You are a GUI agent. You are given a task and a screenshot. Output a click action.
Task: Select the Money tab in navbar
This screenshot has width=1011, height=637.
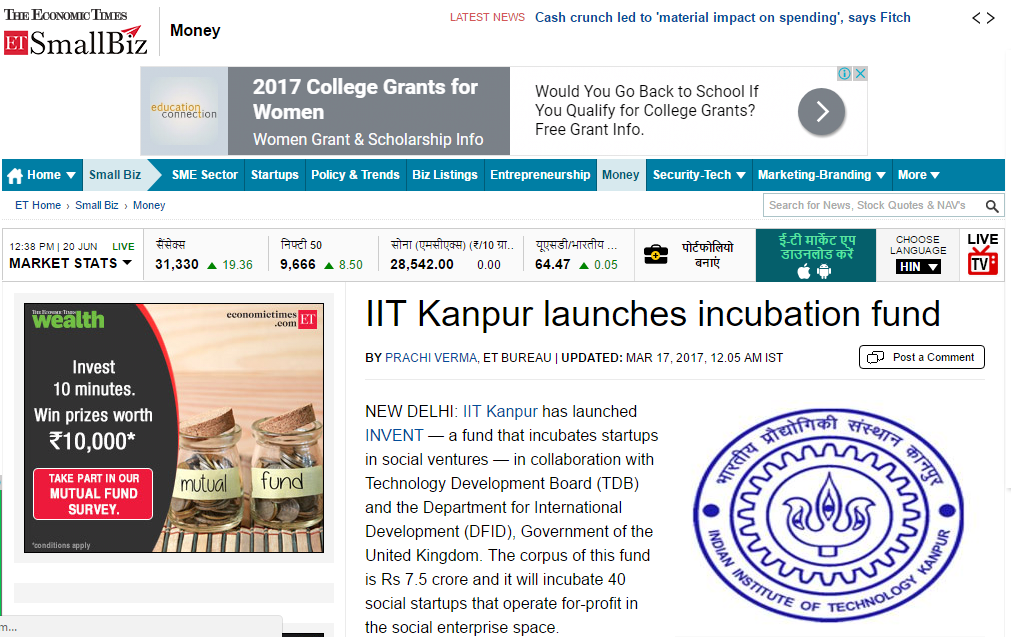(620, 175)
